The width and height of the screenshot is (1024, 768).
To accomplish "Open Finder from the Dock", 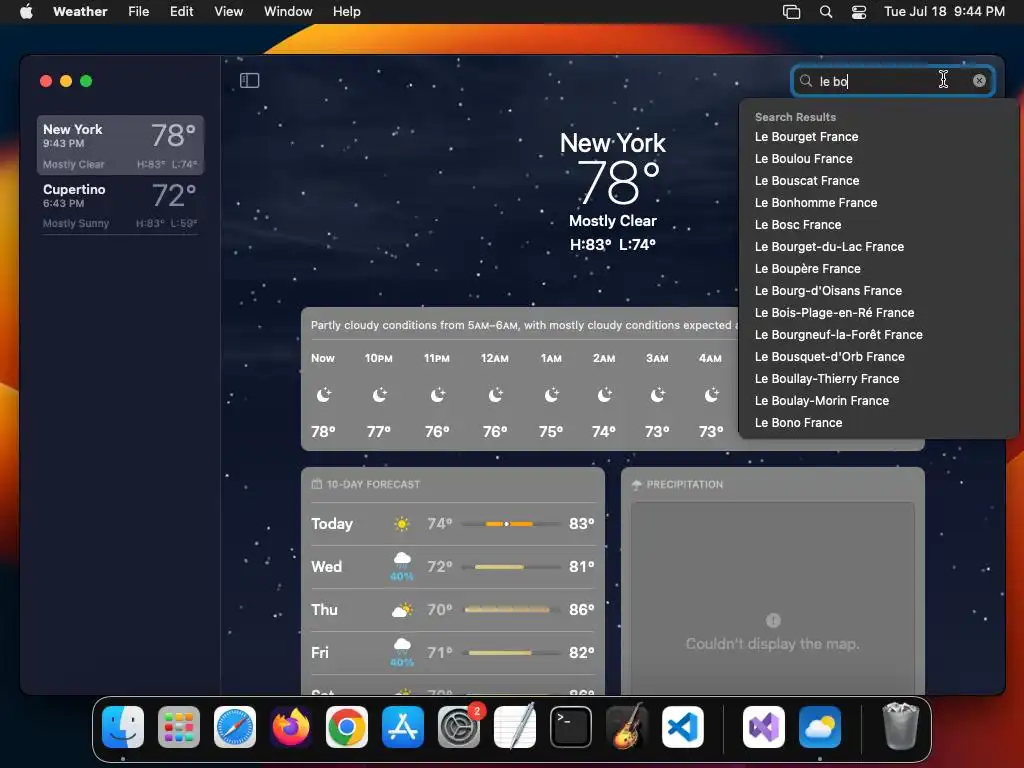I will pyautogui.click(x=123, y=727).
